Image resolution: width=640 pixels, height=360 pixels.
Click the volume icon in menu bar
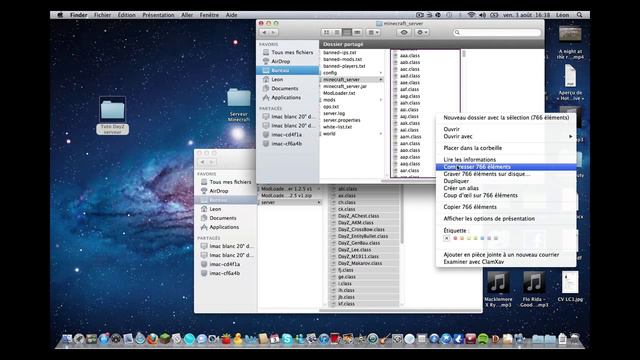click(x=482, y=15)
